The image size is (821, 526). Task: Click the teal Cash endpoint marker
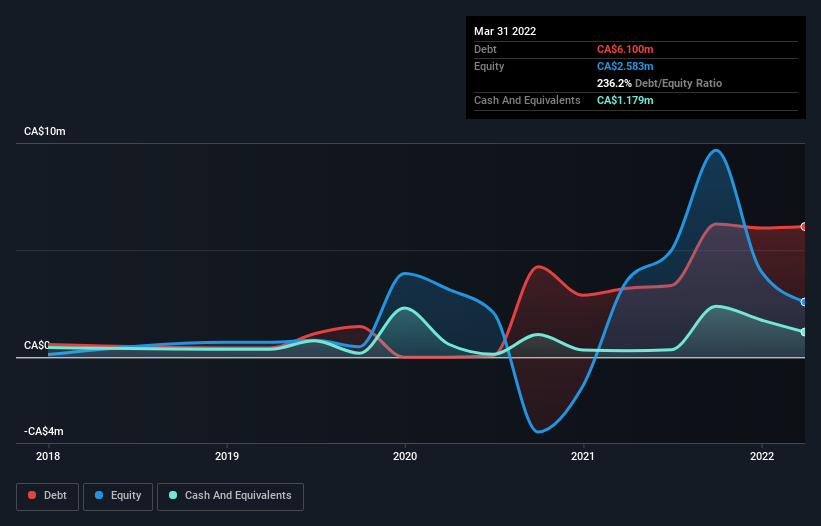pyautogui.click(x=804, y=332)
